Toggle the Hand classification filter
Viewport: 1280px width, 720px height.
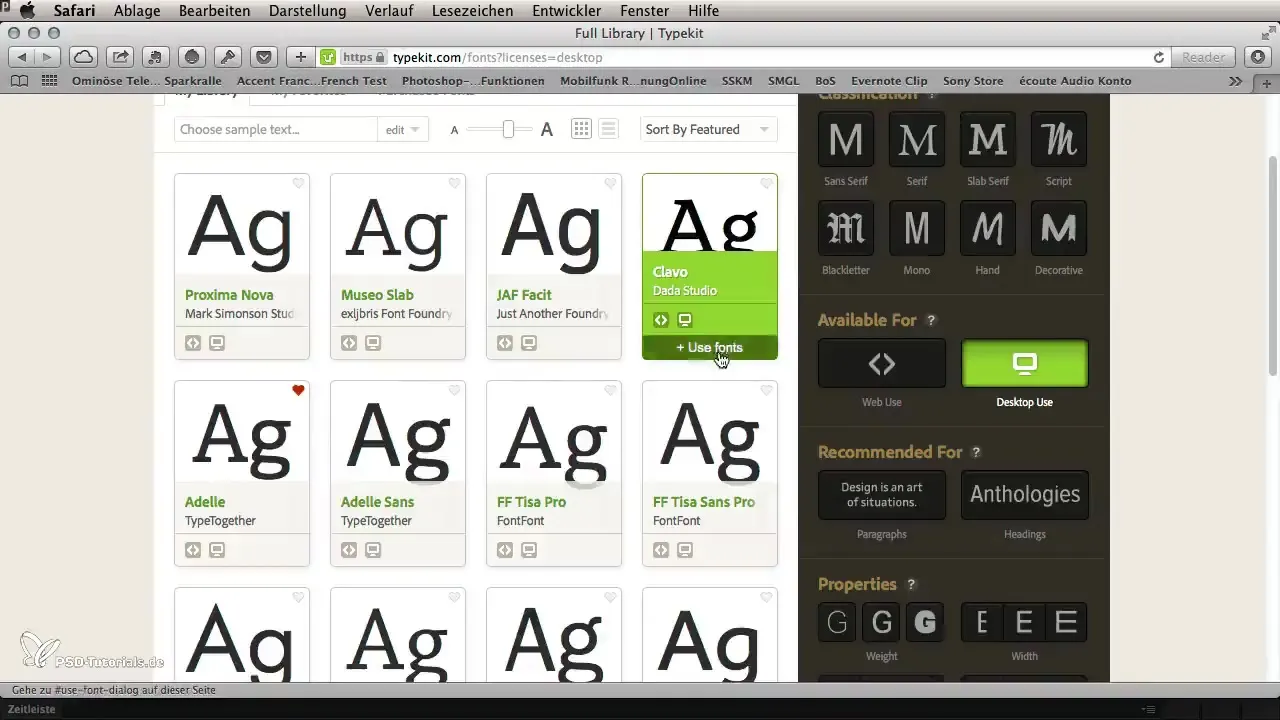[988, 228]
